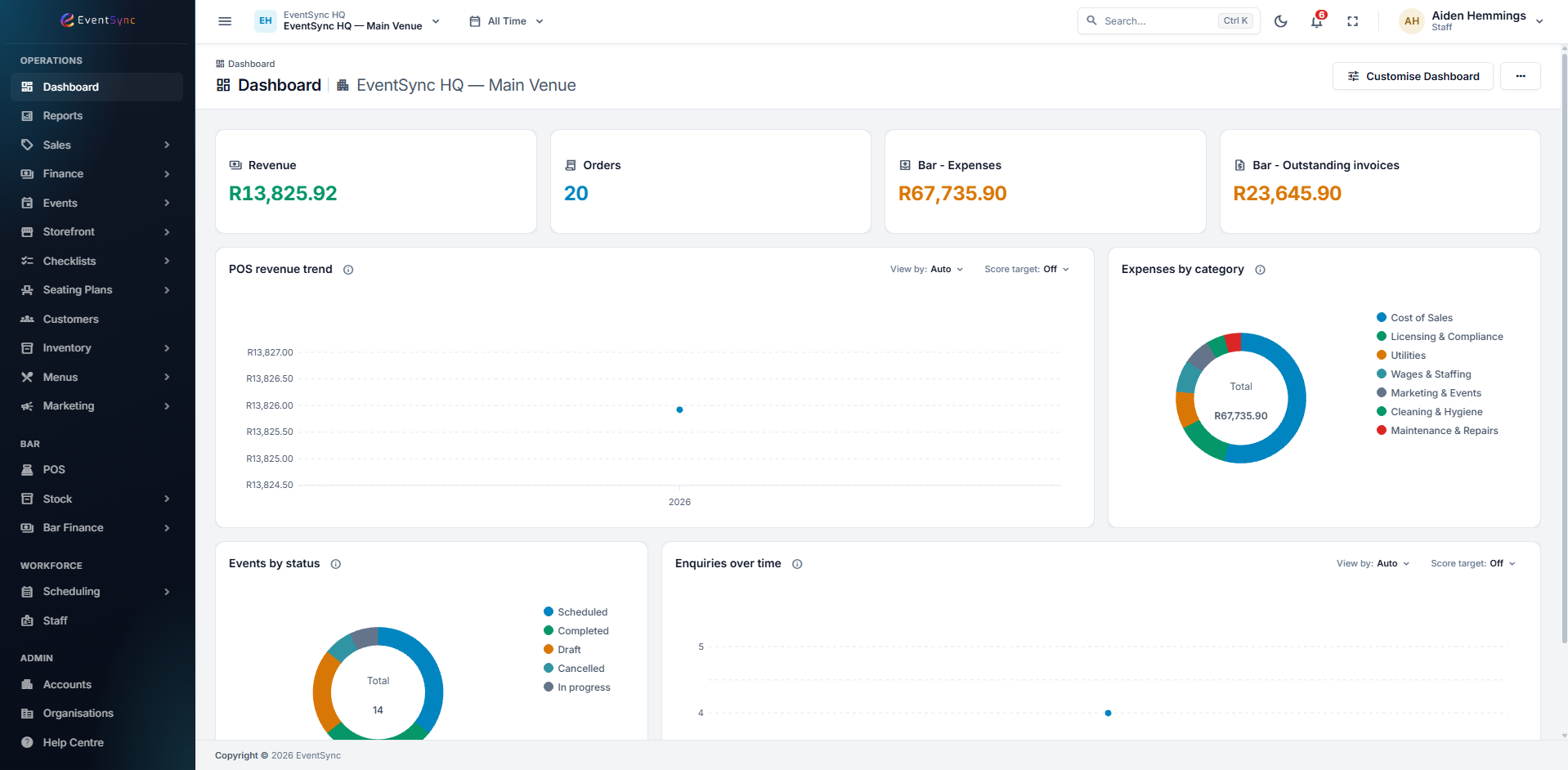Select Dashboard in the sidebar

[x=96, y=87]
